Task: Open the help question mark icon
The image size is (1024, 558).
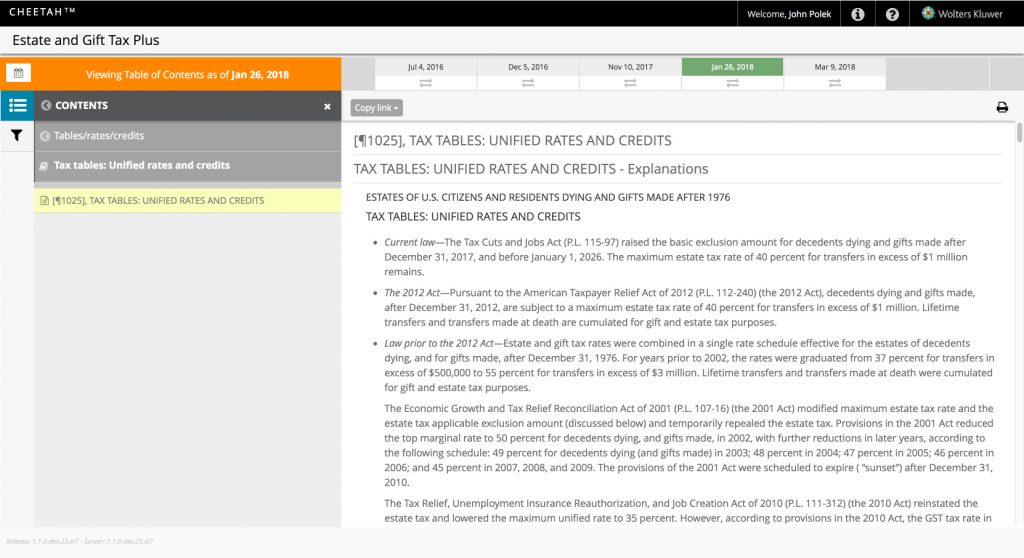Action: pos(892,14)
